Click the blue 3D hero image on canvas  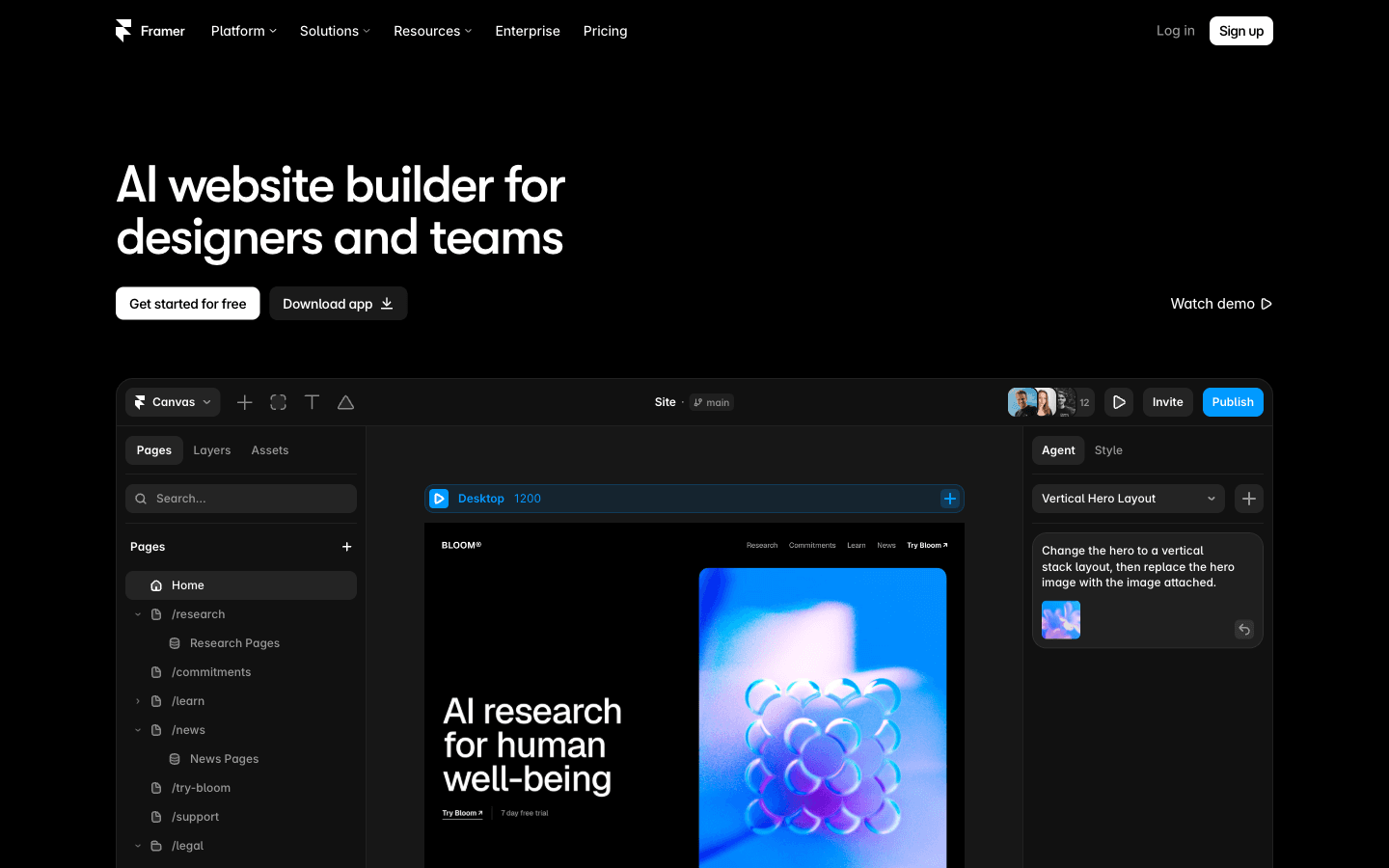coord(823,718)
